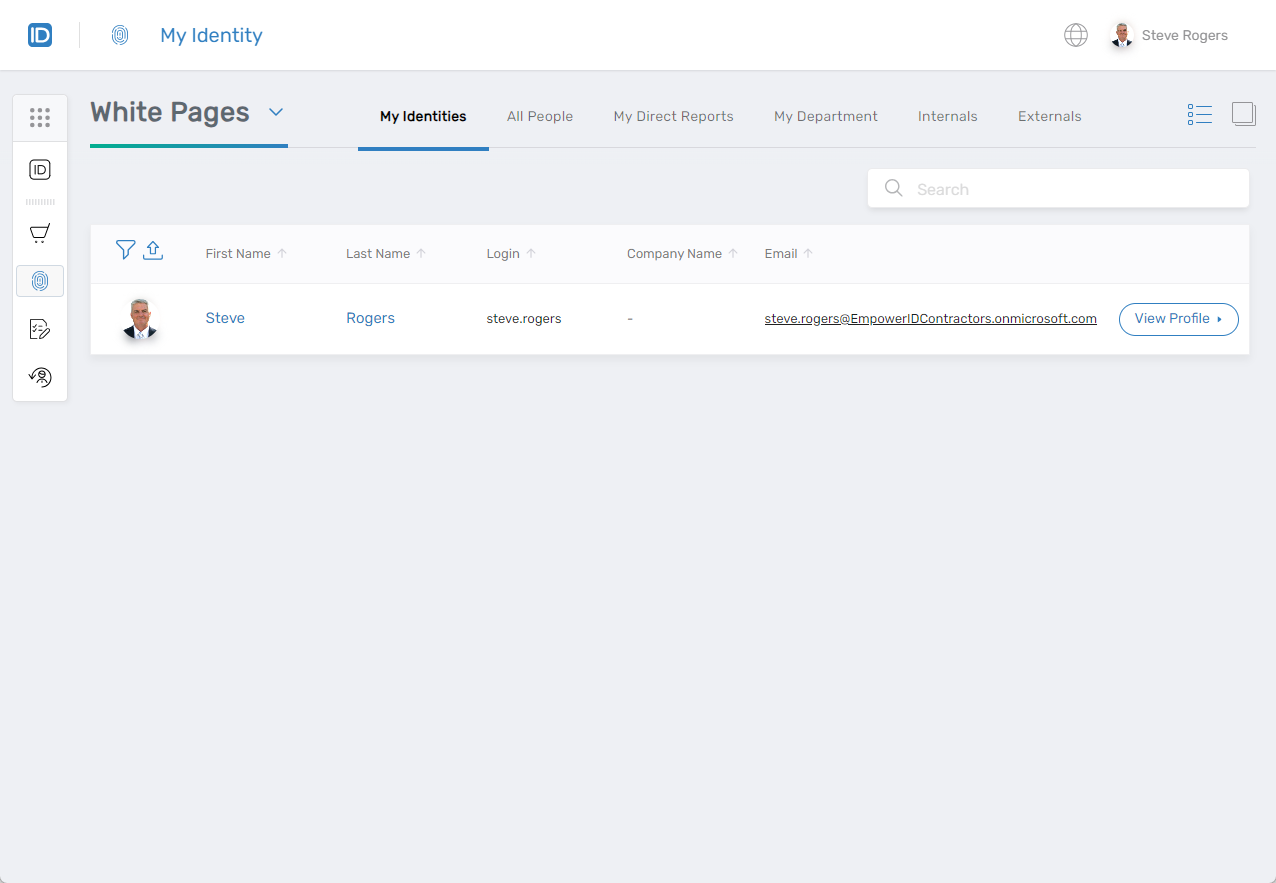Open the shopping cart in the sidebar
Image resolution: width=1276 pixels, height=883 pixels.
click(x=40, y=233)
